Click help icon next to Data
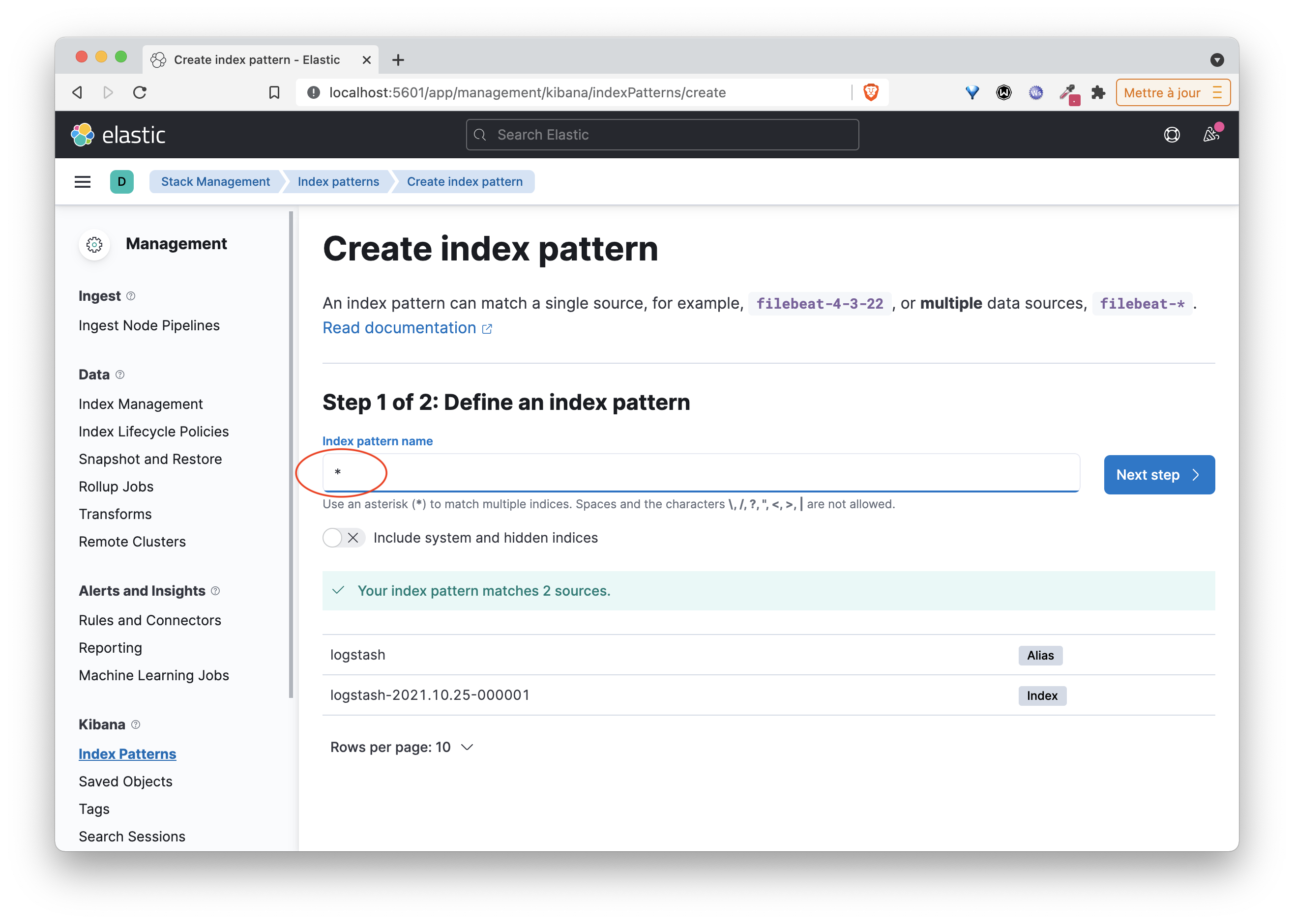Image resolution: width=1294 pixels, height=924 pixels. (x=120, y=375)
